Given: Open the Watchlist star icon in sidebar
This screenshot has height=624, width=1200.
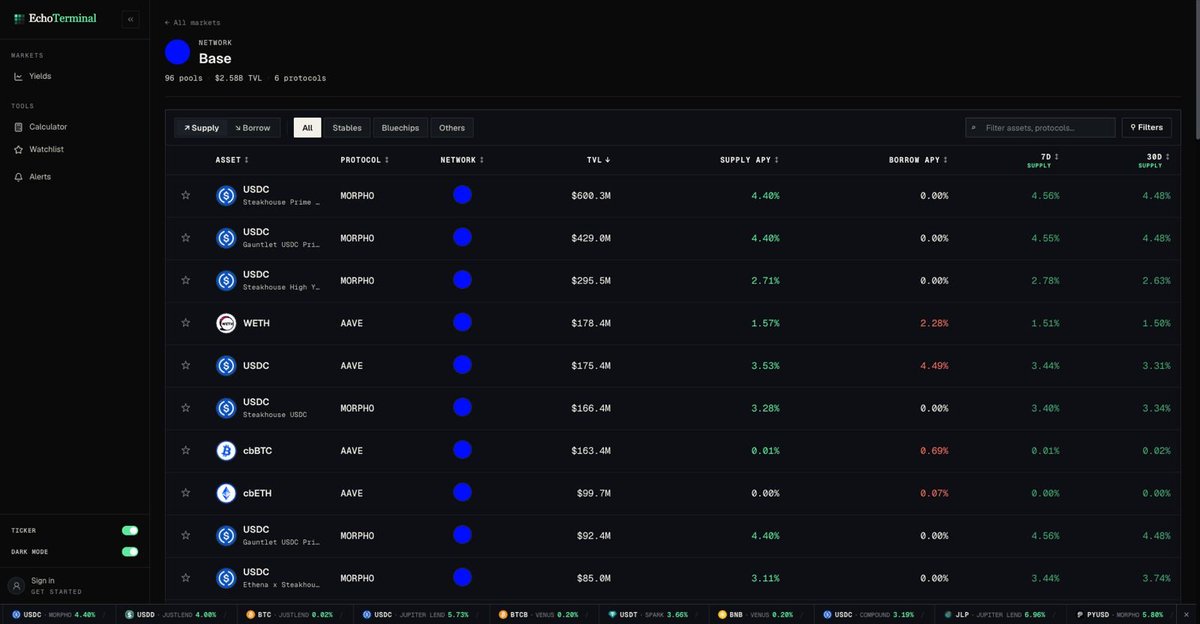Looking at the screenshot, I should [x=18, y=149].
